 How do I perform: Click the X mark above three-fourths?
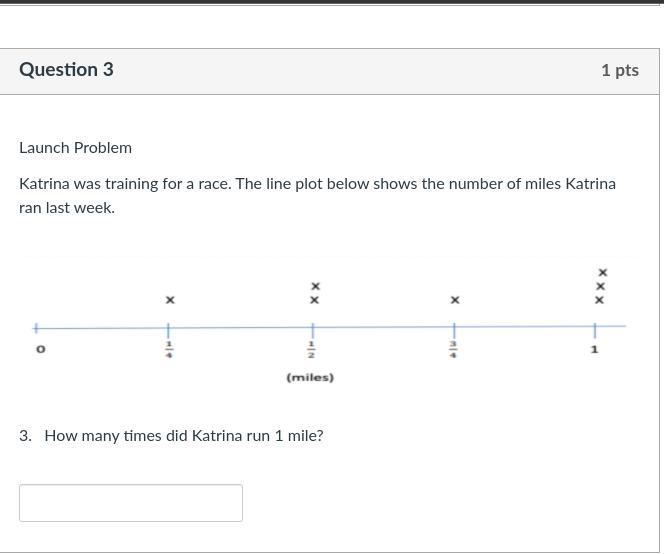pyautogui.click(x=455, y=300)
